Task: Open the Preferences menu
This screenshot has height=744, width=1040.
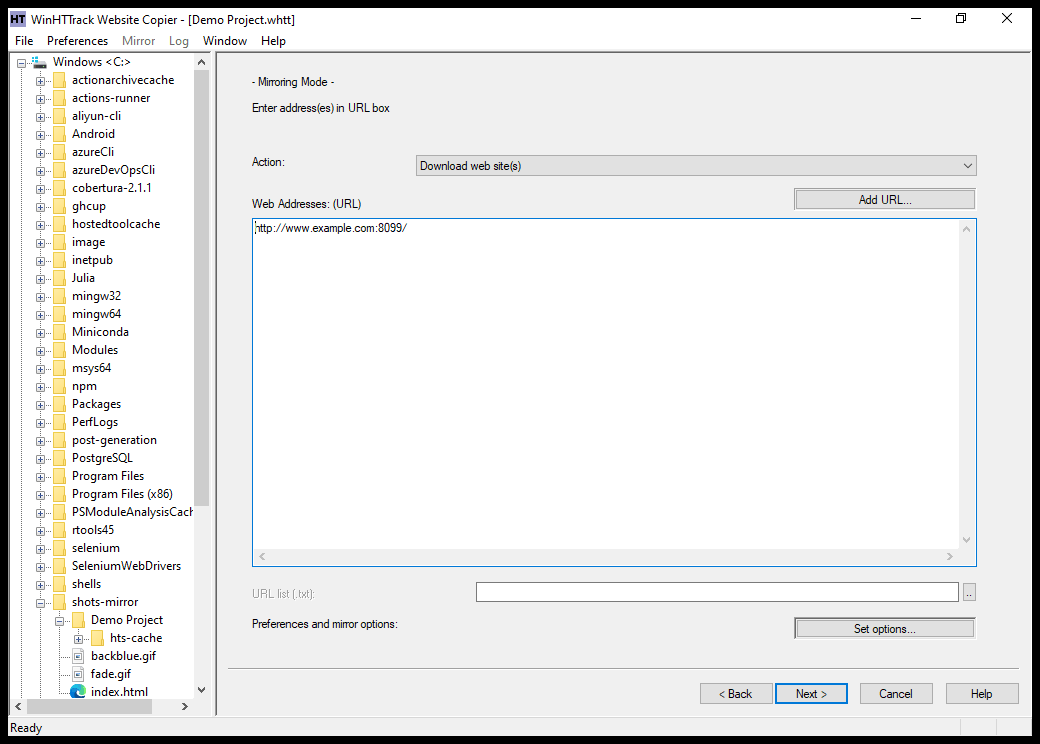Action: 78,41
